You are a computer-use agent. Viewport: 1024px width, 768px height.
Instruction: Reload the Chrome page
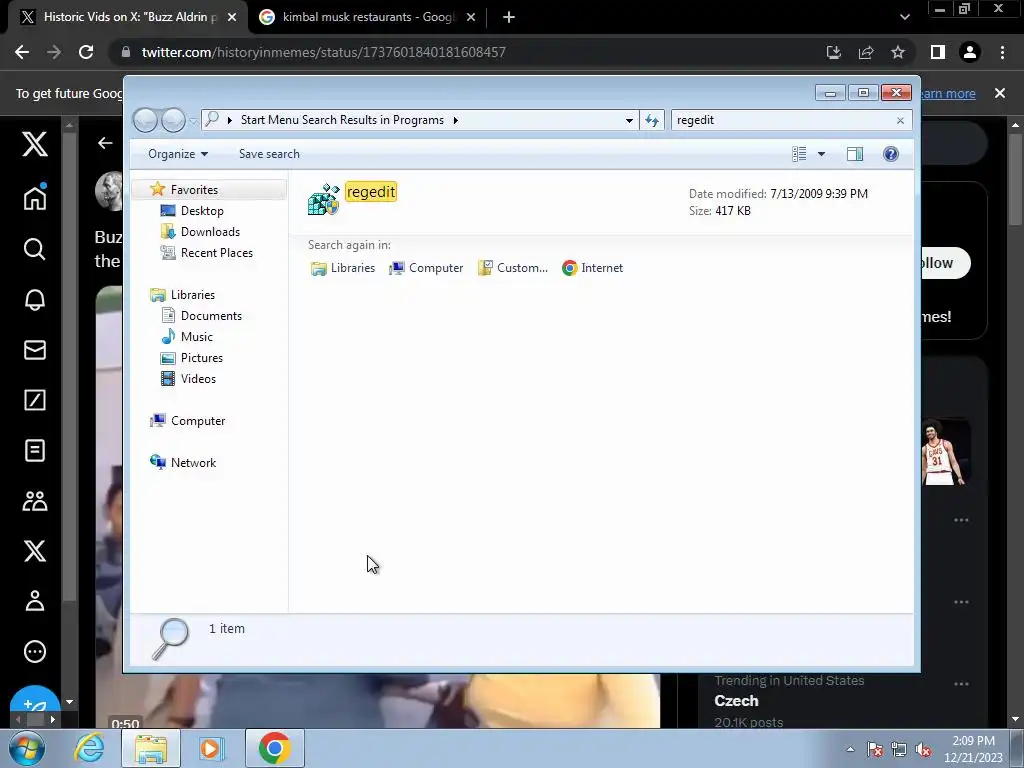click(86, 52)
